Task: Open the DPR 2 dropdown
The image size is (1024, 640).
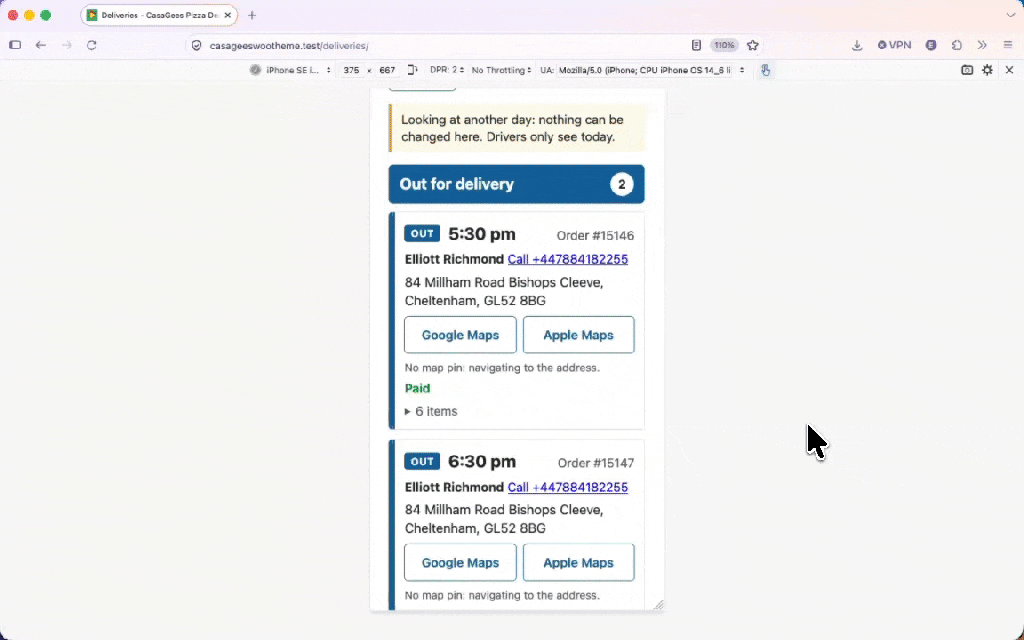Action: [x=447, y=70]
